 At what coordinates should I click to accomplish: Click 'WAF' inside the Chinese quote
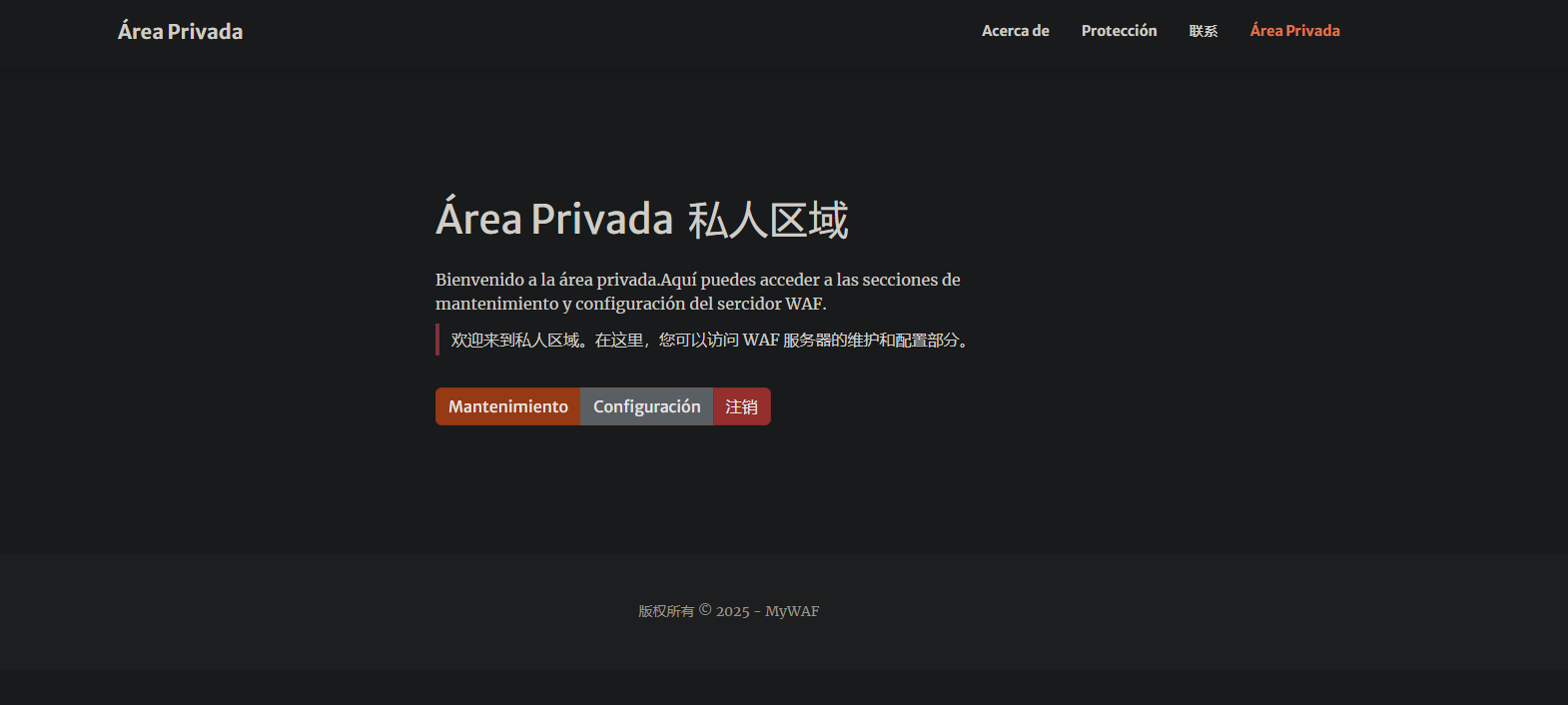click(760, 341)
